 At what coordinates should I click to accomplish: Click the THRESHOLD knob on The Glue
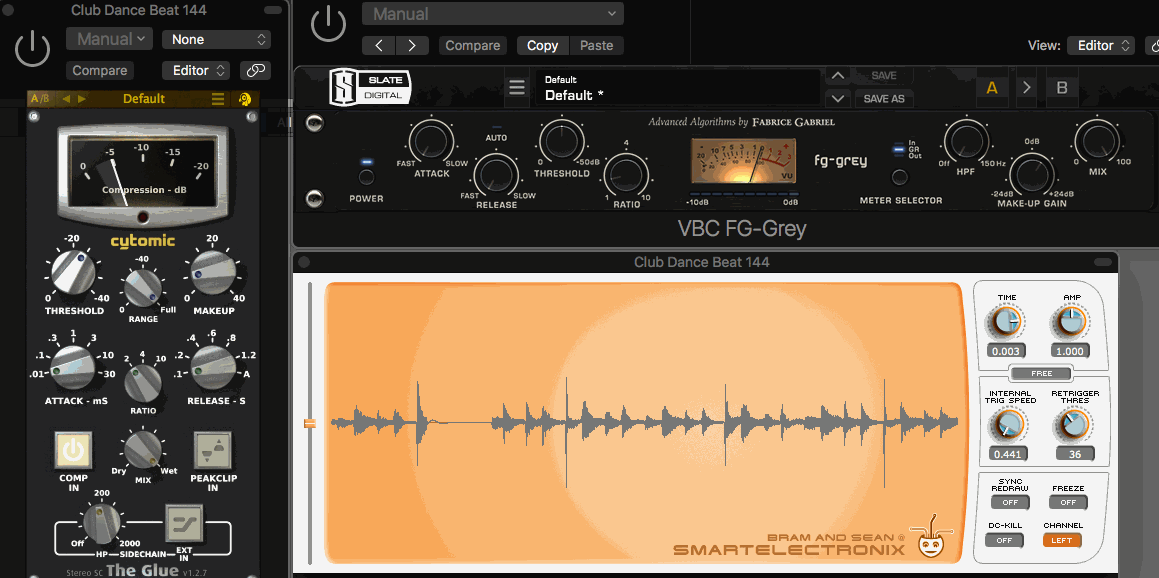74,273
